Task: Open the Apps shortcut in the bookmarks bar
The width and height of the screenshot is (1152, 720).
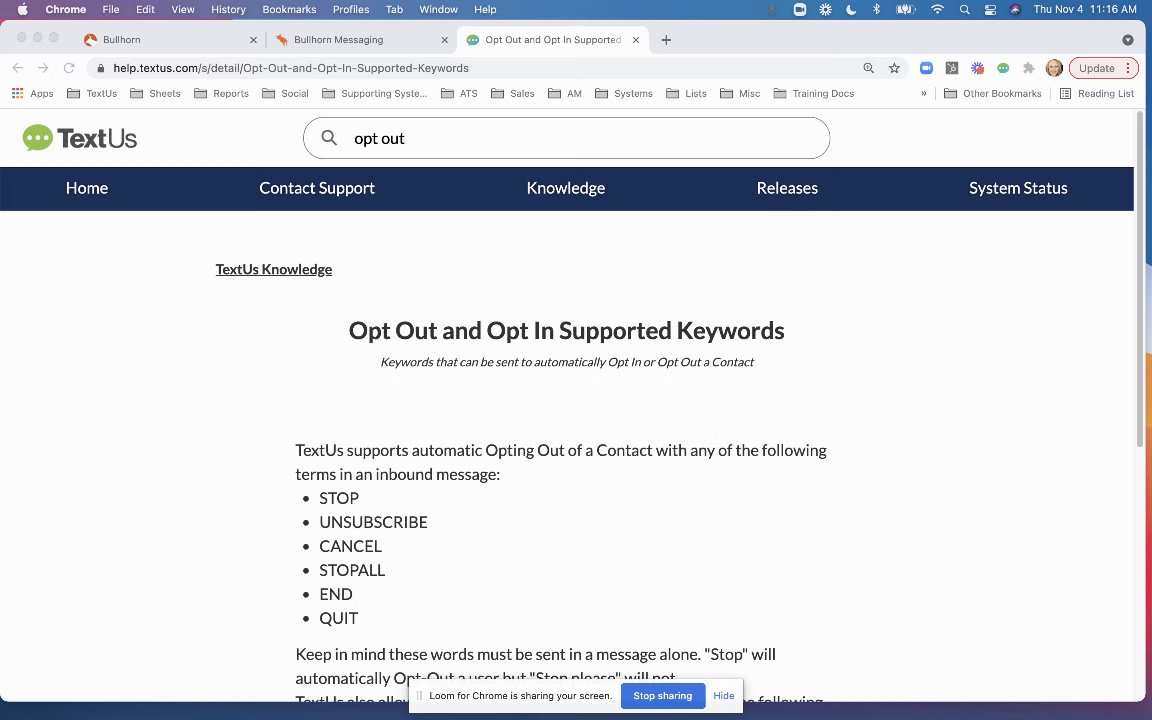Action: [32, 93]
